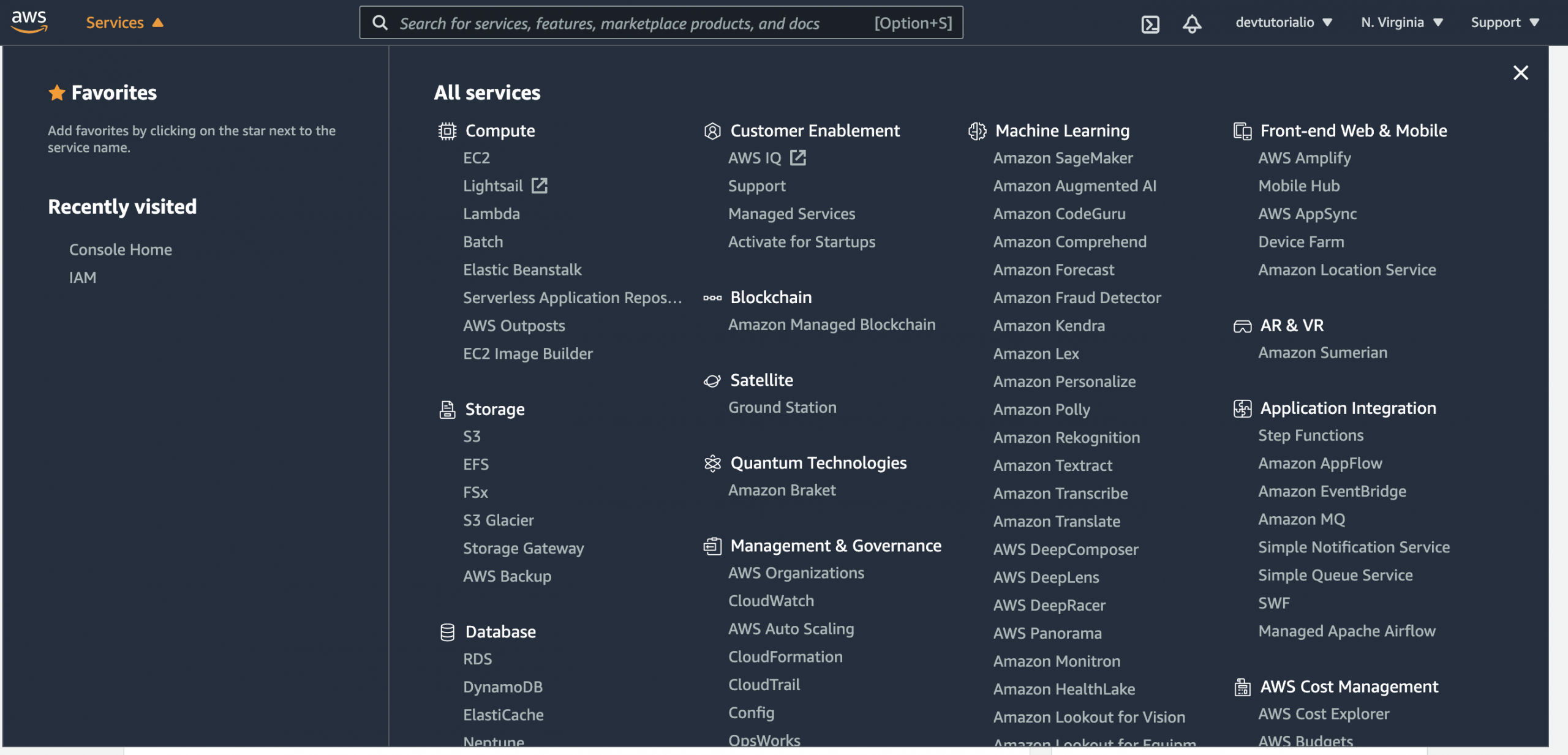The height and width of the screenshot is (755, 1568).
Task: Open the DynamoDB service
Action: pos(503,687)
